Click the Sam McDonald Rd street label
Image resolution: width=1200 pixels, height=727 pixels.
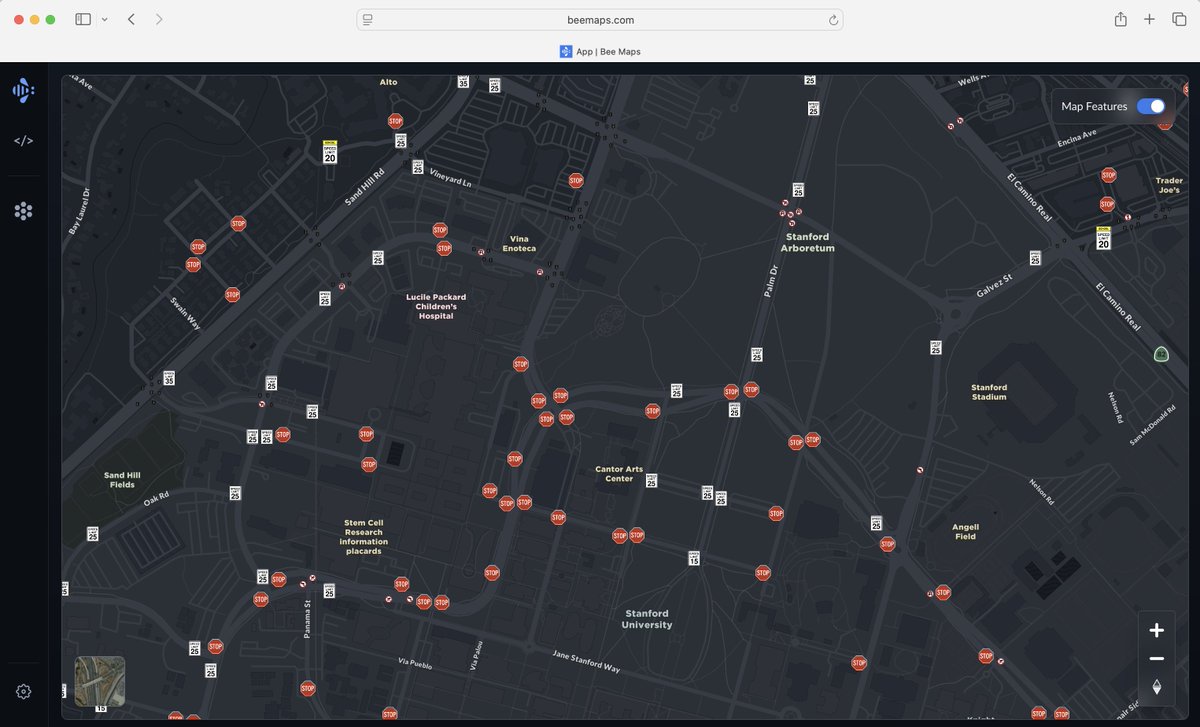1153,424
